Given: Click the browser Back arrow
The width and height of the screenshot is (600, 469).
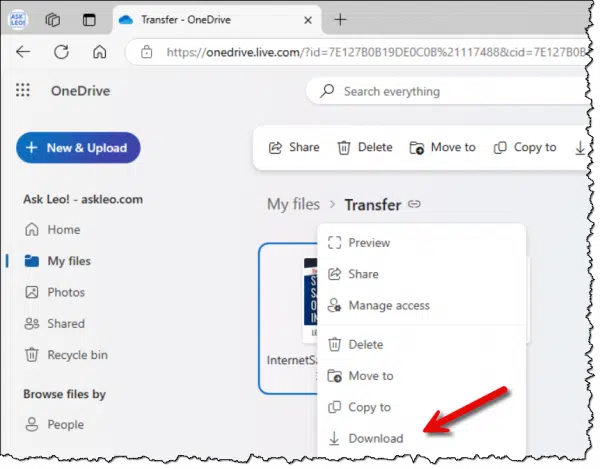Looking at the screenshot, I should coord(24,52).
